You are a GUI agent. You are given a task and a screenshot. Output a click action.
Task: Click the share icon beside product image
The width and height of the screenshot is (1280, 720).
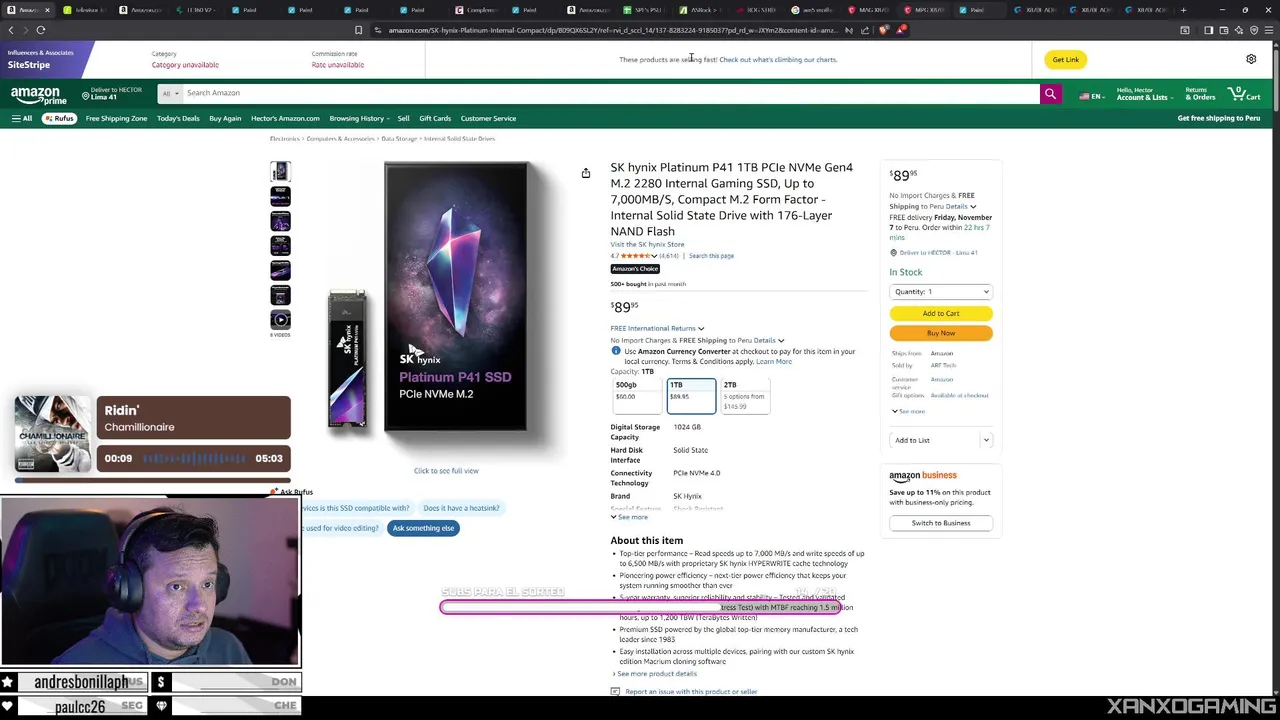tap(586, 174)
